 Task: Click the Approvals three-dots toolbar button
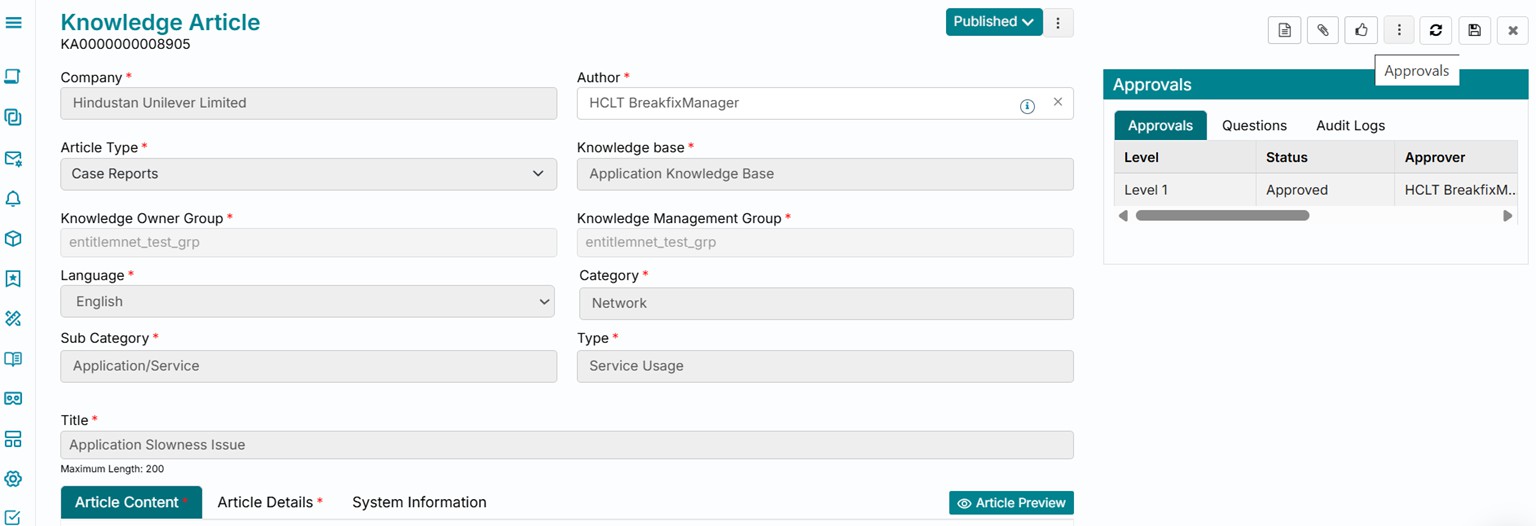pyautogui.click(x=1399, y=30)
